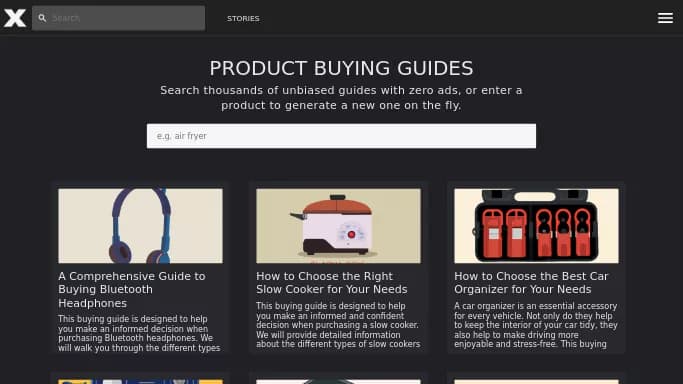Screen dimensions: 683x384
Task: Focus the top search field
Action: pos(118,18)
